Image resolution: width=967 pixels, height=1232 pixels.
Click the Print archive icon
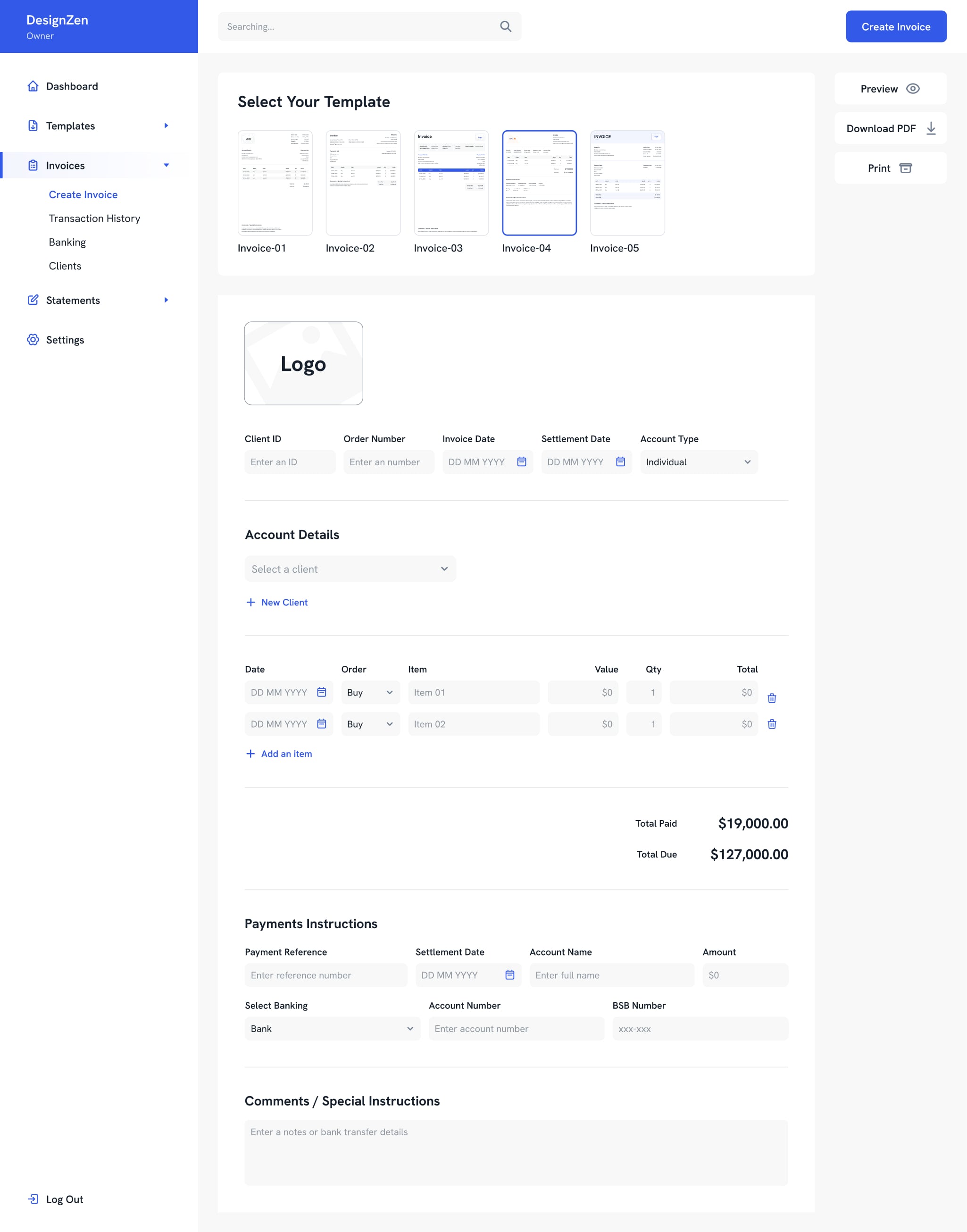pyautogui.click(x=906, y=168)
